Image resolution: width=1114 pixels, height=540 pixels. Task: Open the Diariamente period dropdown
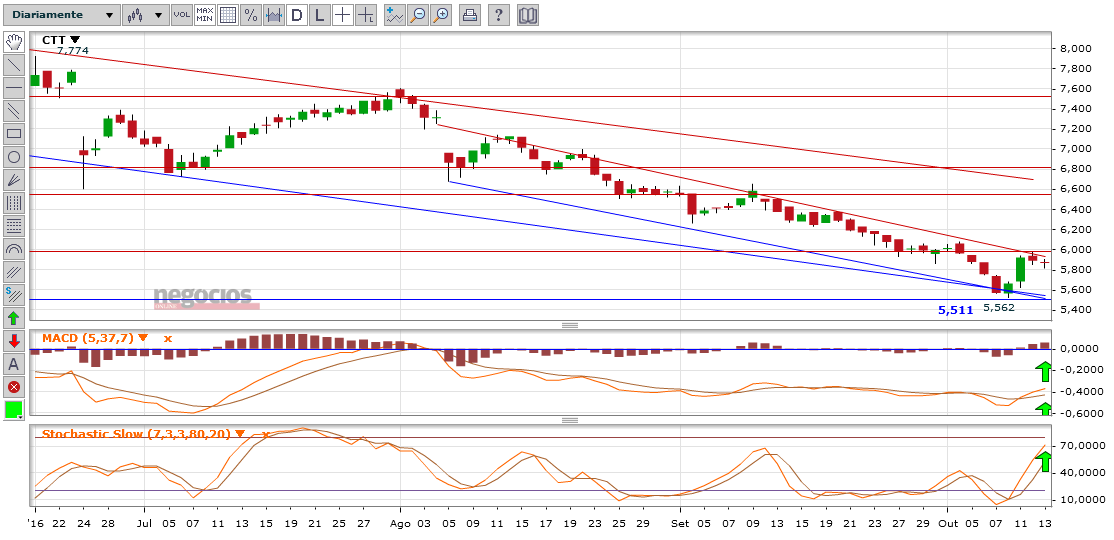60,15
